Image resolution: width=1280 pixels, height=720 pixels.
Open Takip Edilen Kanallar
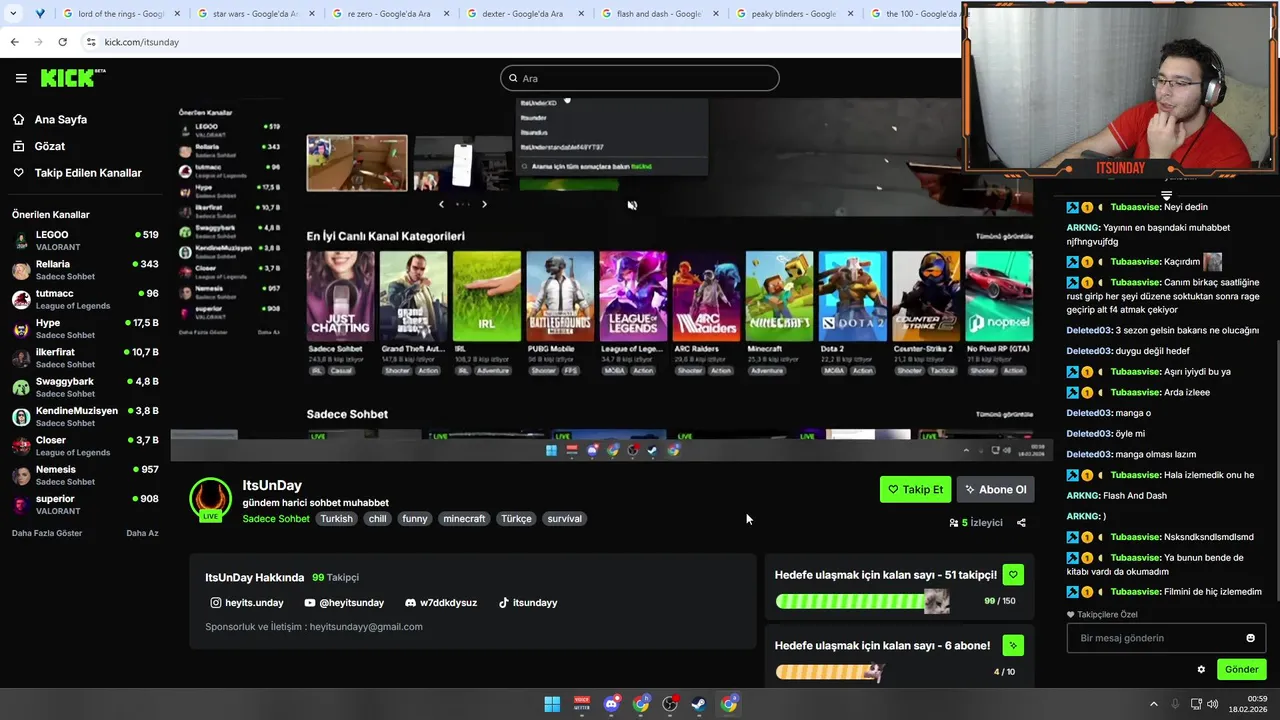[88, 173]
